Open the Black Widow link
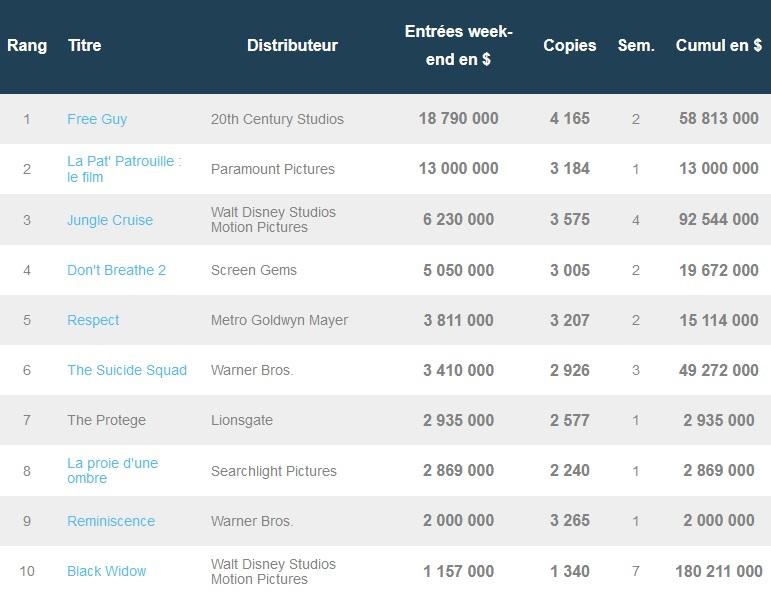 (106, 571)
